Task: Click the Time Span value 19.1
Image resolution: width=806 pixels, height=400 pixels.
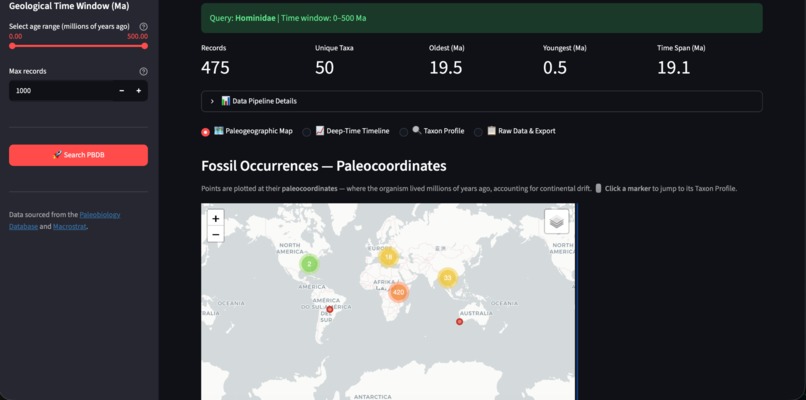Action: click(673, 67)
